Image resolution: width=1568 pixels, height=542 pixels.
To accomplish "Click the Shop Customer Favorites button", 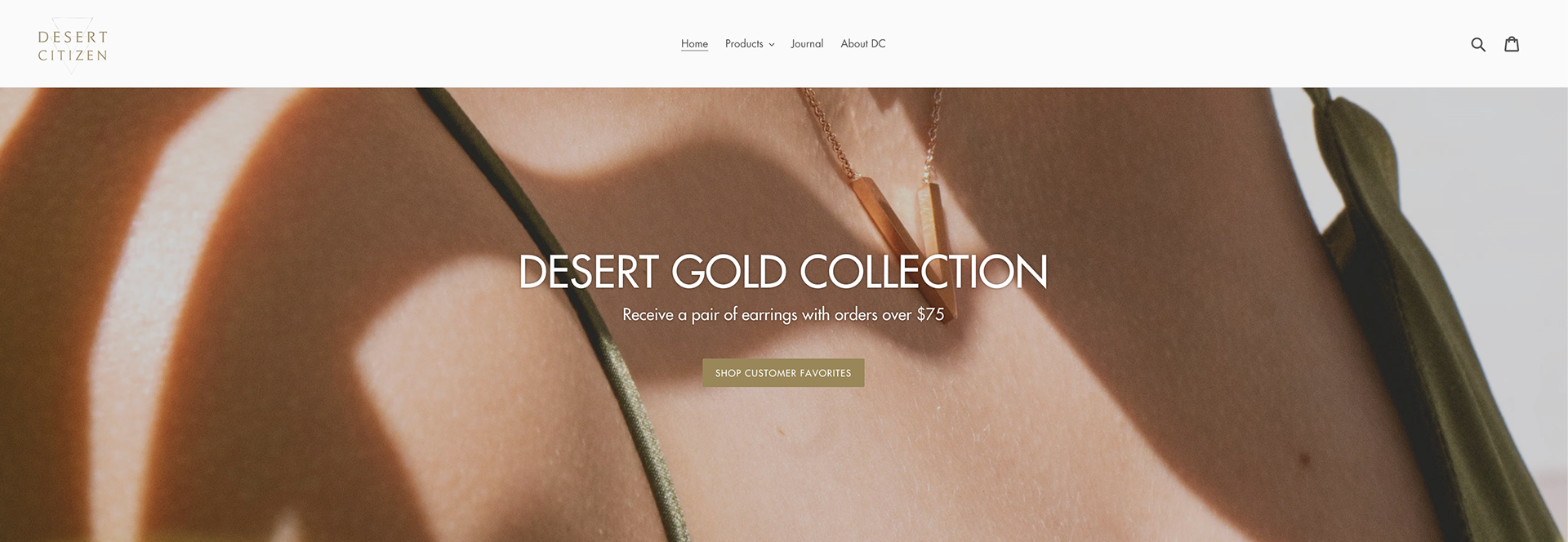I will 783,373.
